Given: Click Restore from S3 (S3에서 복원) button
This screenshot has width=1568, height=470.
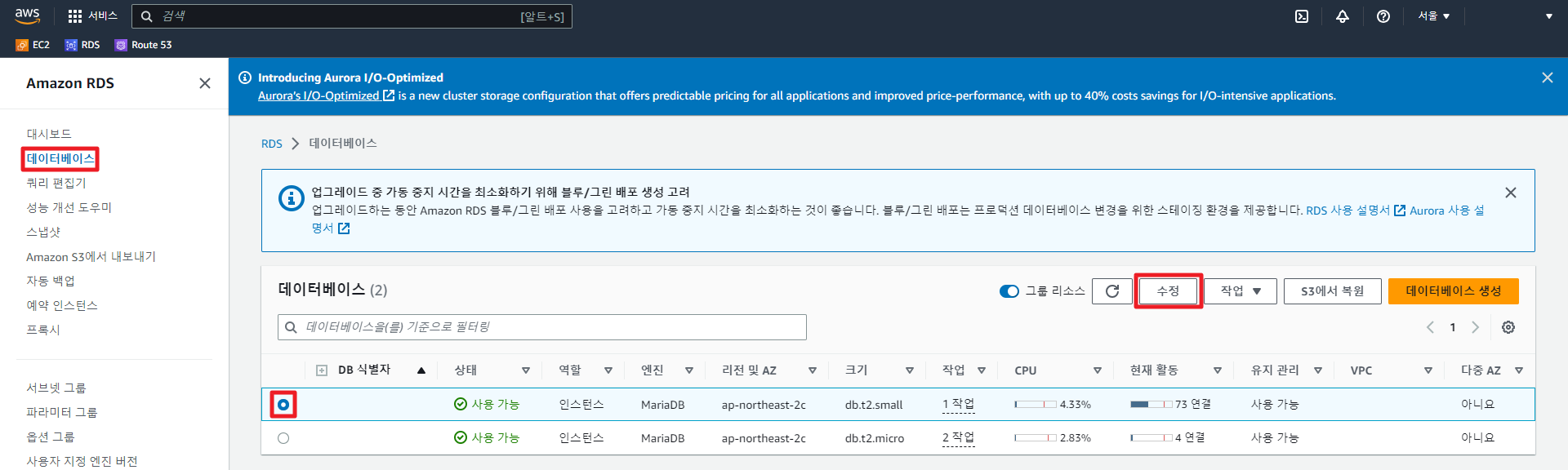Looking at the screenshot, I should pyautogui.click(x=1332, y=291).
